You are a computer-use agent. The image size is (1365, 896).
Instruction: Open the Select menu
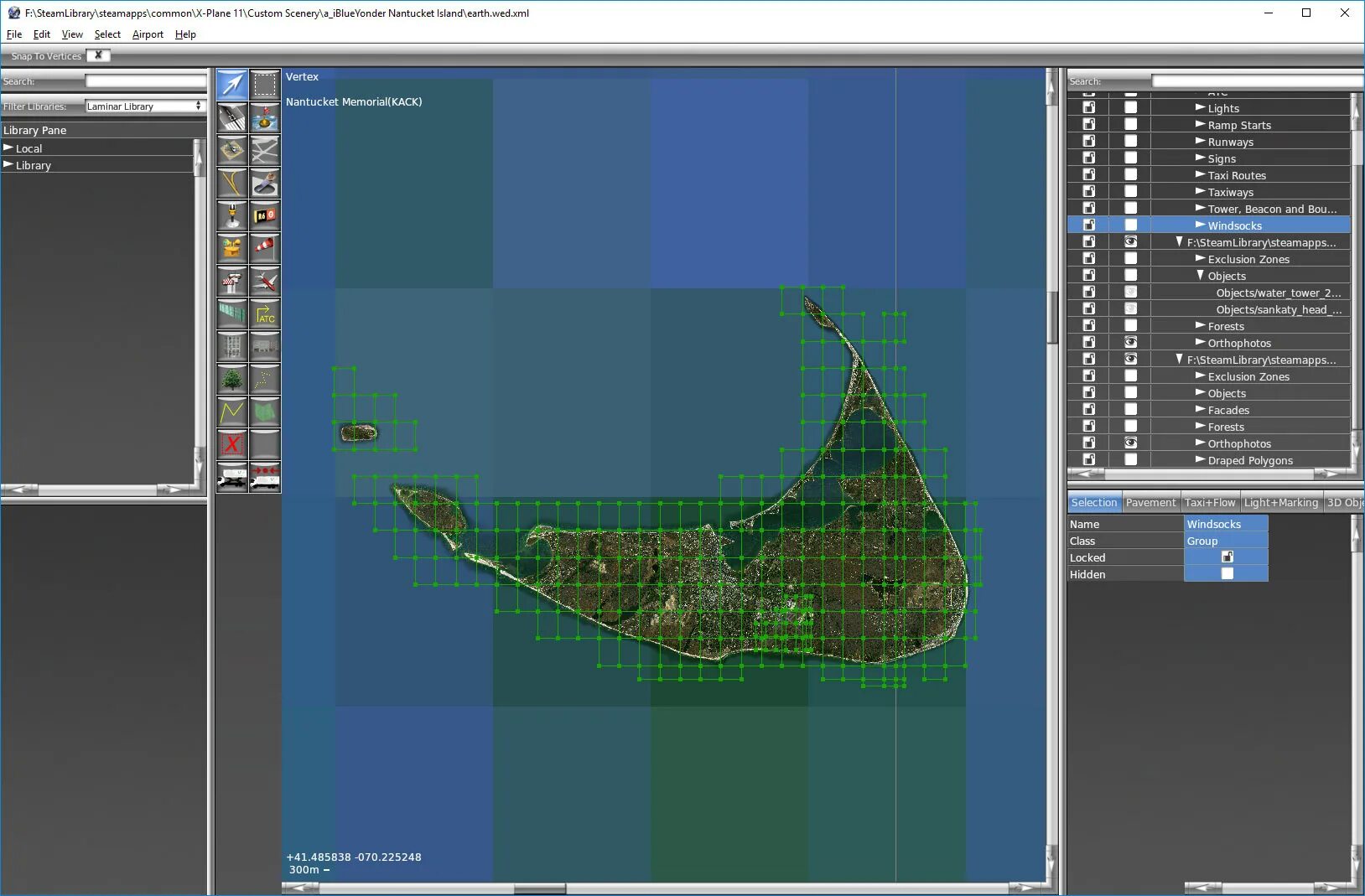click(107, 34)
